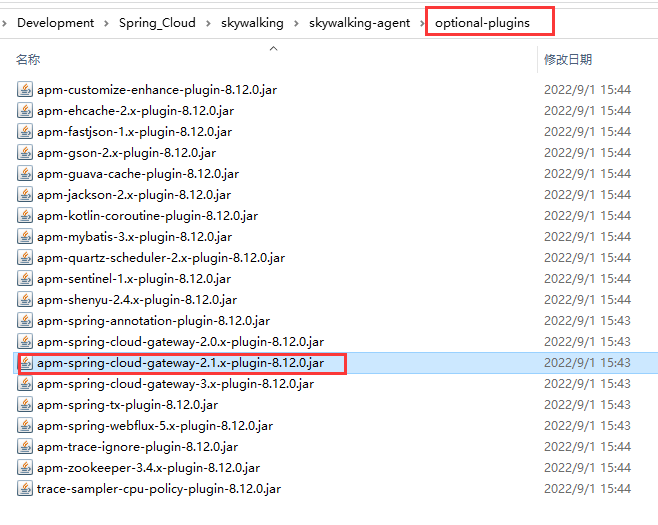Expand chevron after skywalking breadcrumb
The height and width of the screenshot is (525, 658).
pyautogui.click(x=296, y=23)
